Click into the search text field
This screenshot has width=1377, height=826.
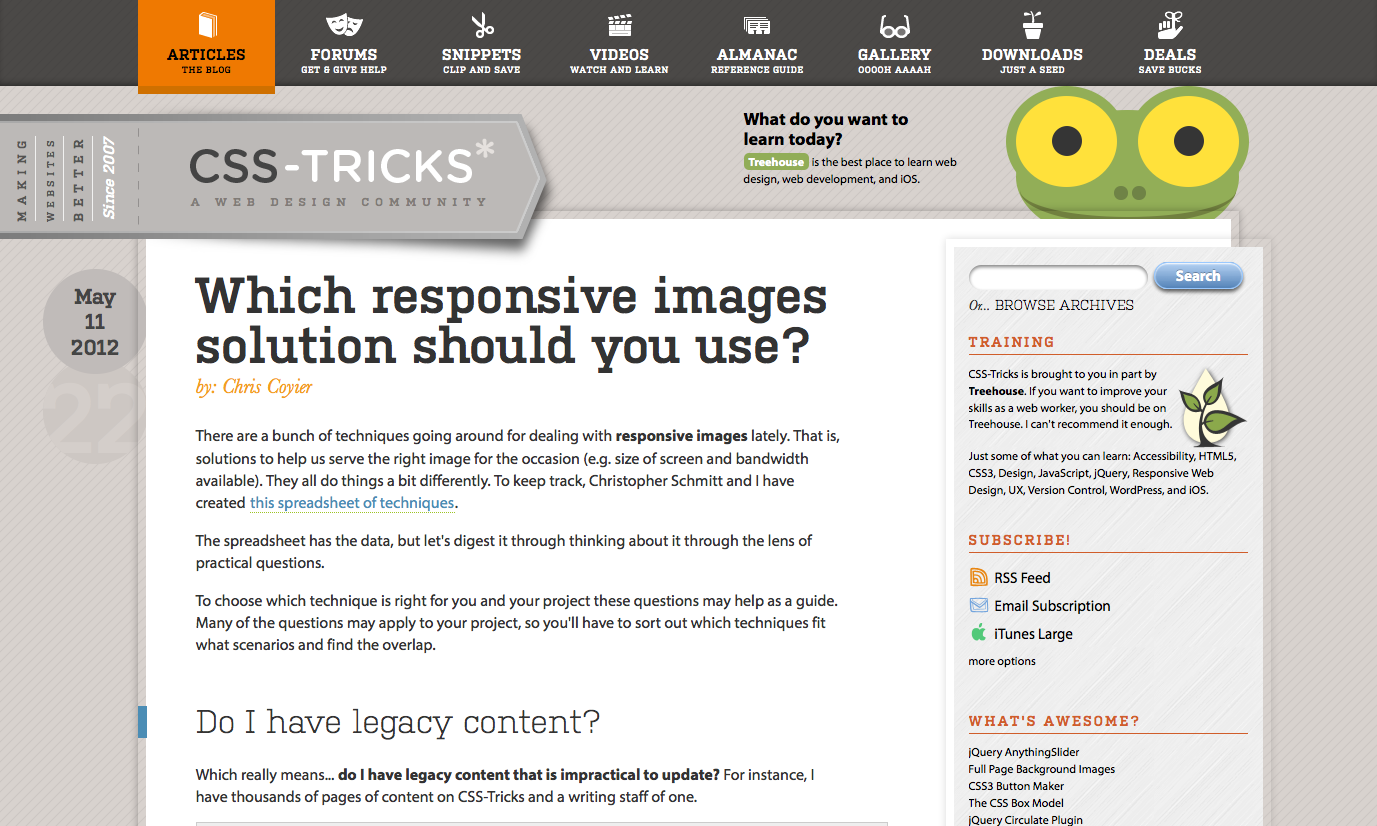pyautogui.click(x=1057, y=277)
